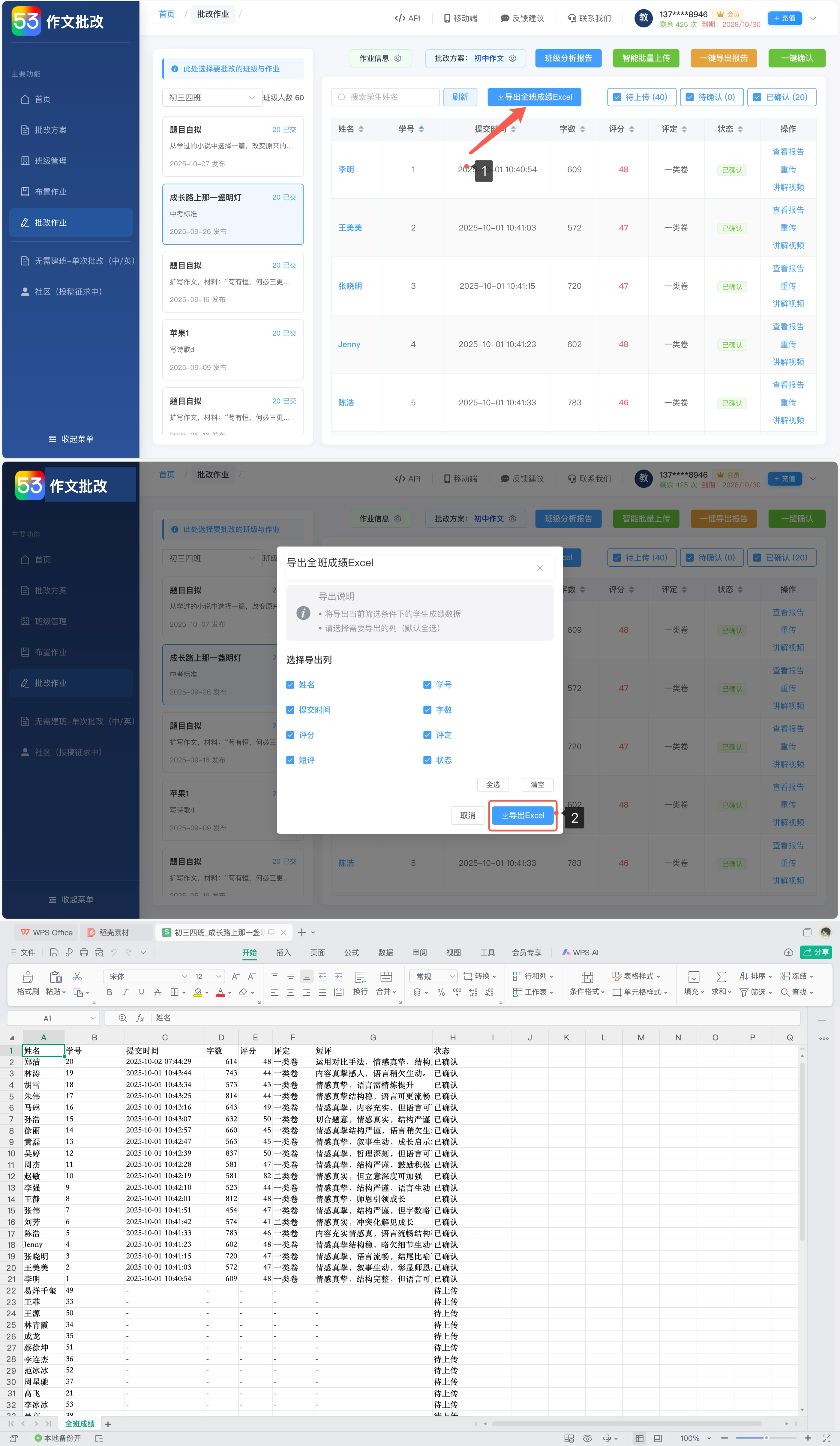Open the 宋体 font name dropdown

pos(184,976)
